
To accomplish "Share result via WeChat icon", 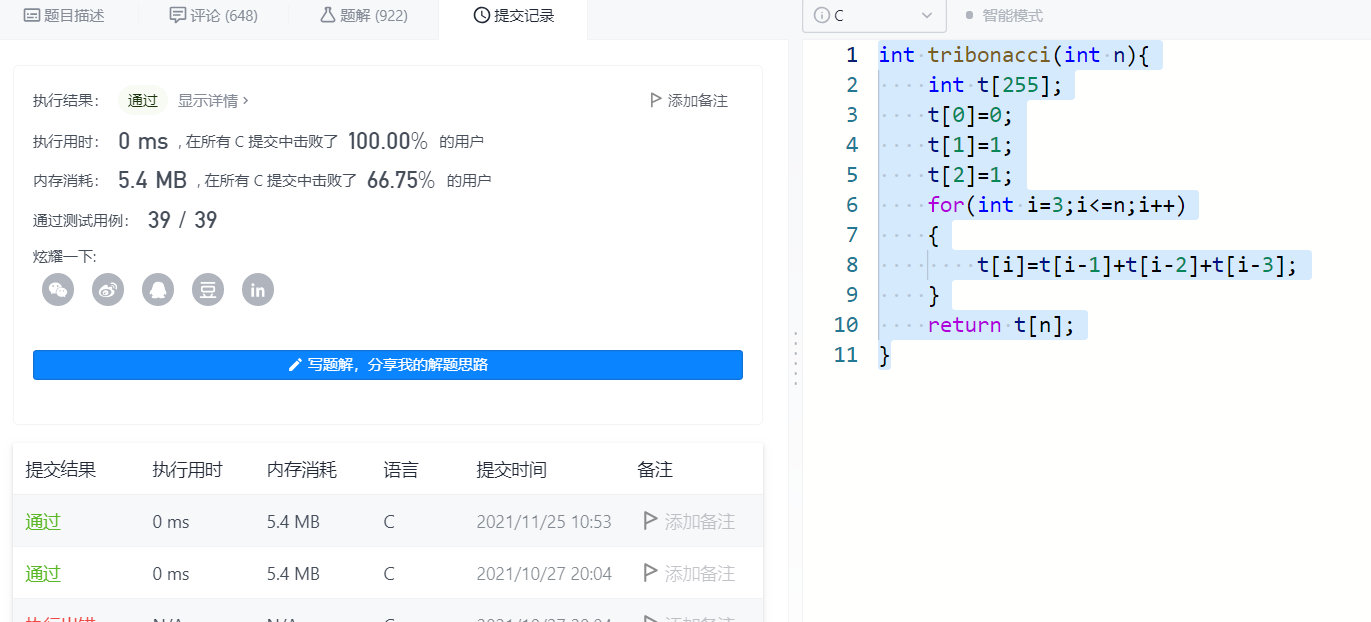I will [x=58, y=290].
